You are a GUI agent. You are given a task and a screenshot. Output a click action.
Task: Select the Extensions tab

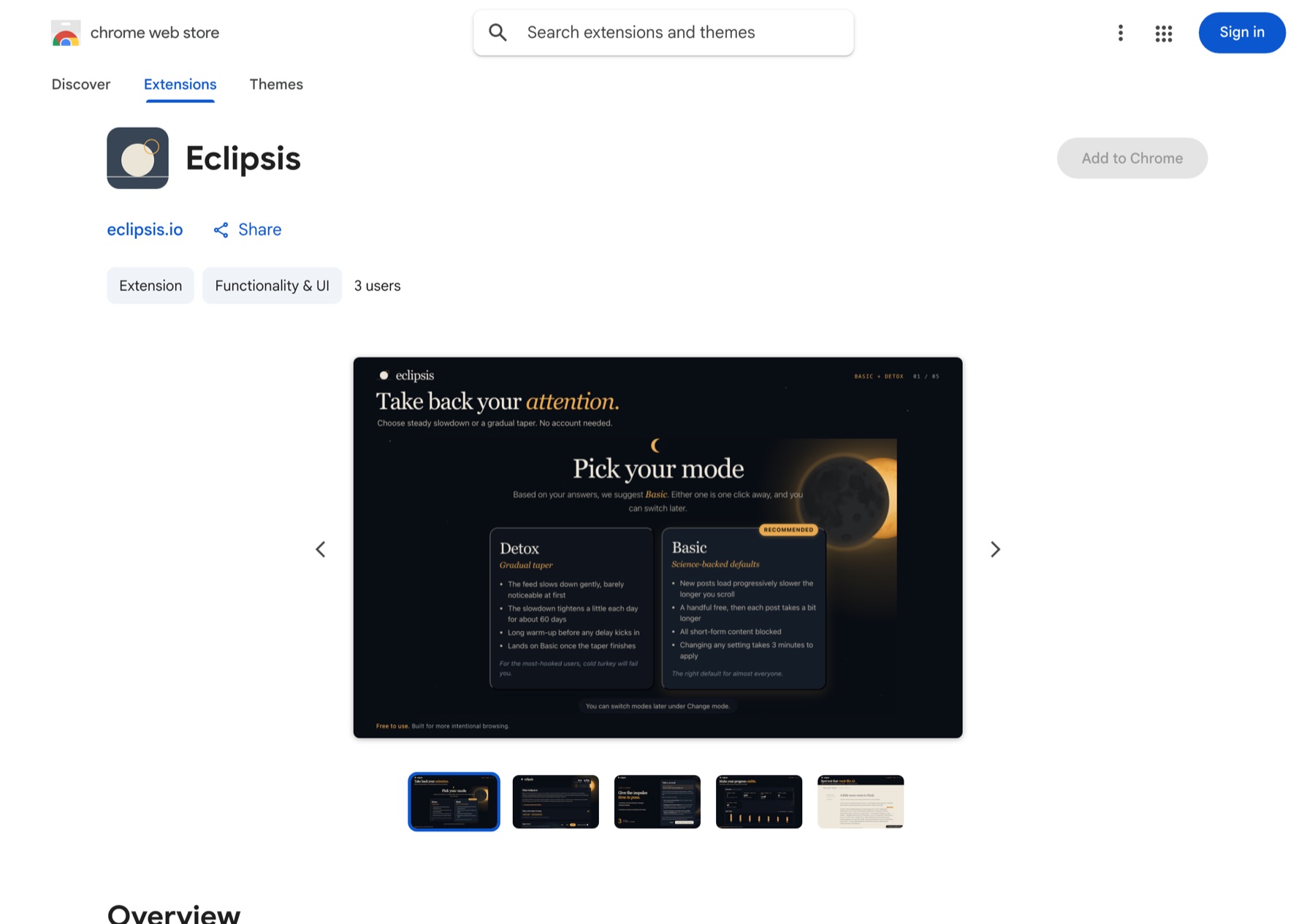point(180,84)
